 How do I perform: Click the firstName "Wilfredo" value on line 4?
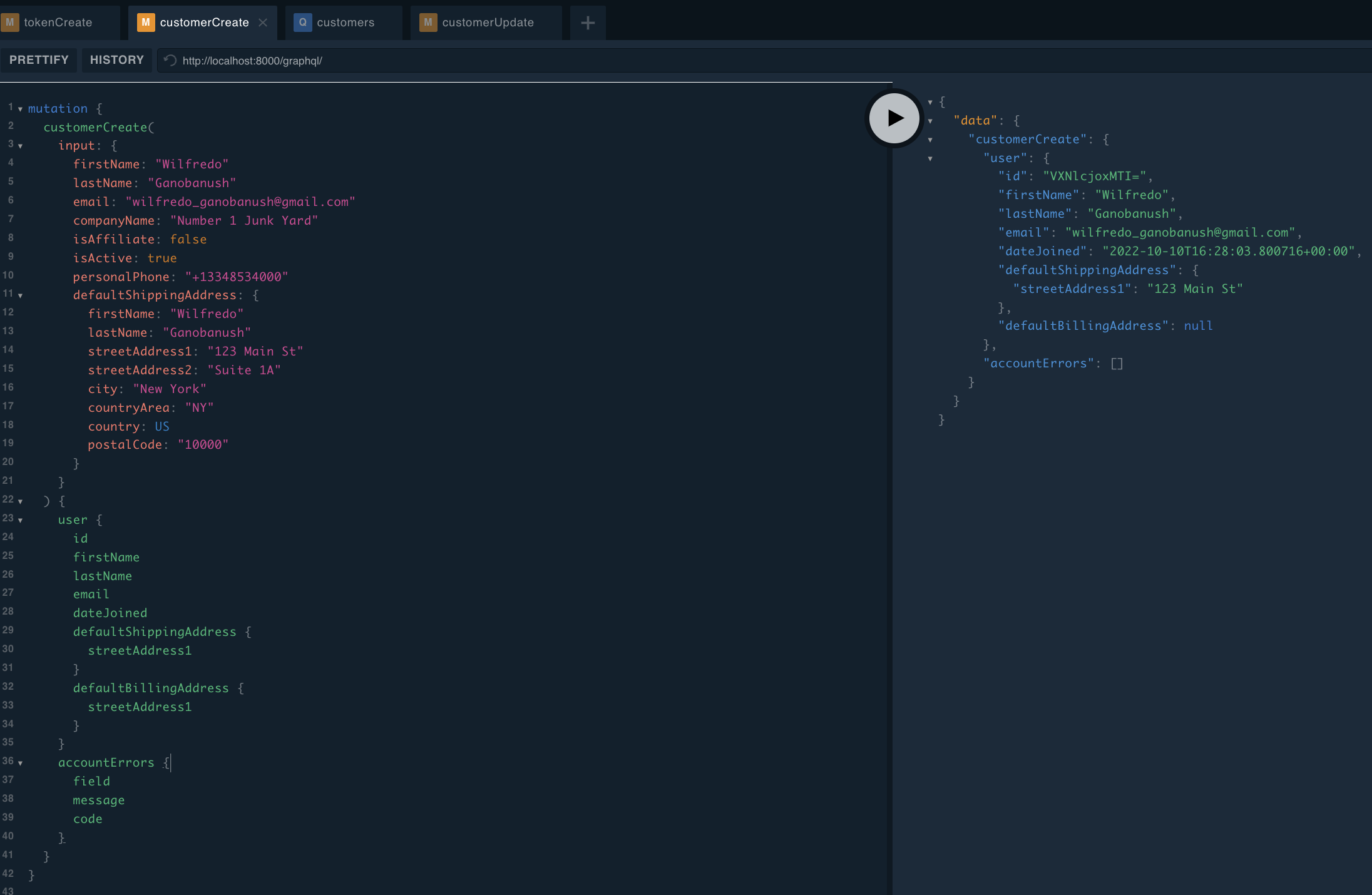pyautogui.click(x=192, y=164)
